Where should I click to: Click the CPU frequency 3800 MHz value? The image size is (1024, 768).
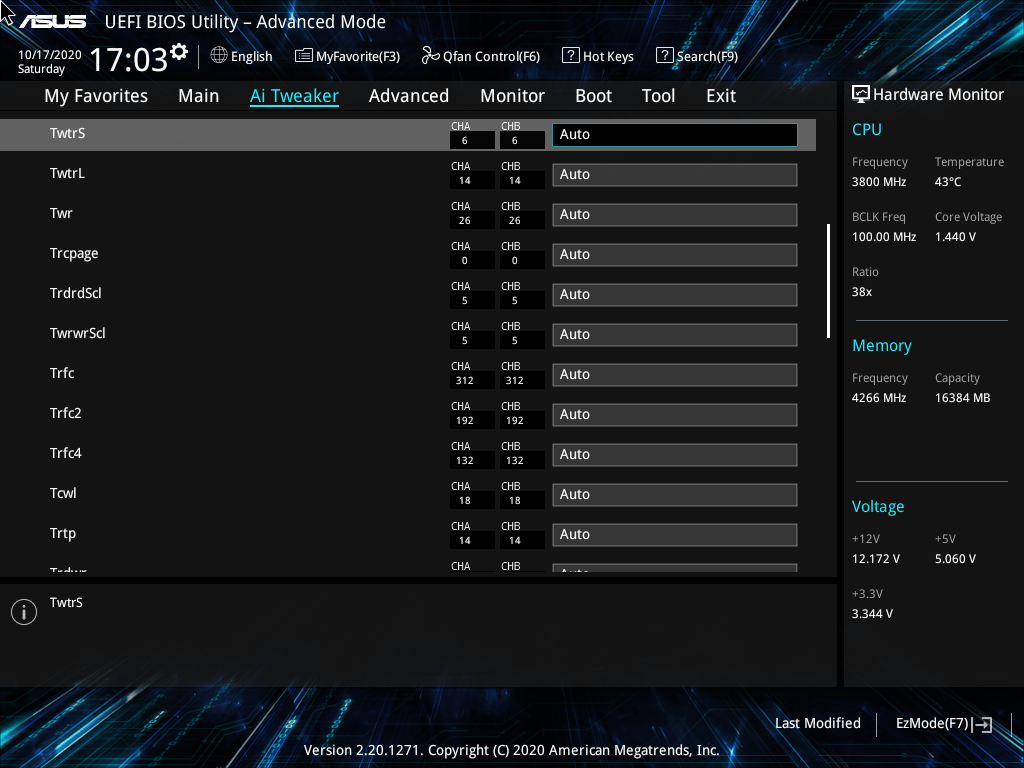(x=879, y=182)
